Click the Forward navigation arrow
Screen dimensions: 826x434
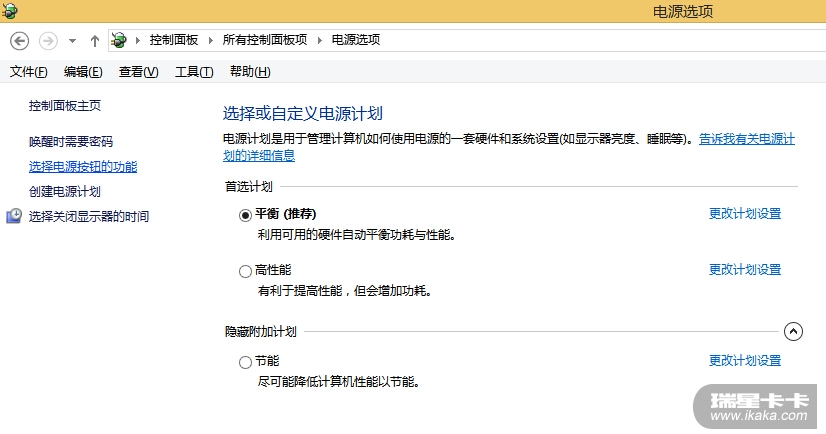pyautogui.click(x=48, y=41)
